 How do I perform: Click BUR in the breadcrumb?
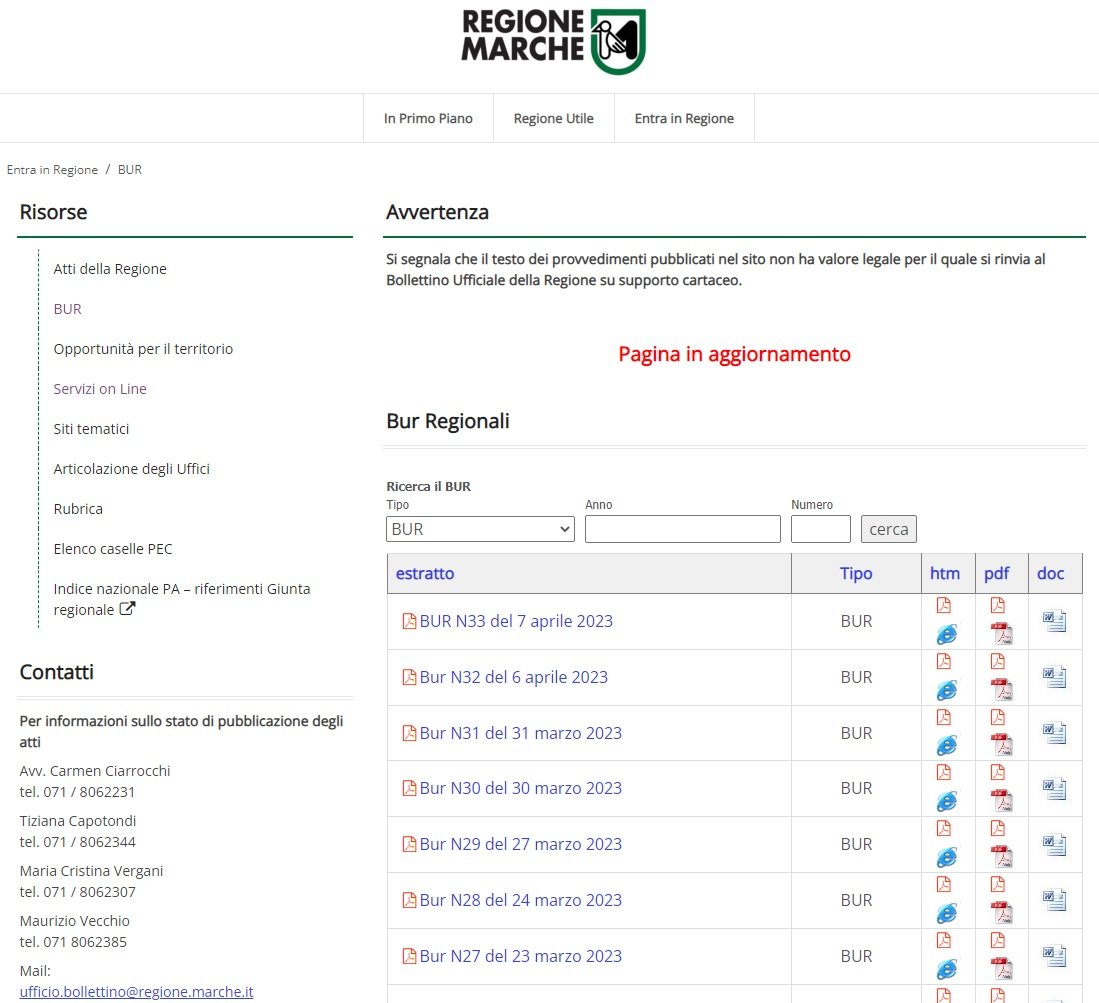[130, 170]
